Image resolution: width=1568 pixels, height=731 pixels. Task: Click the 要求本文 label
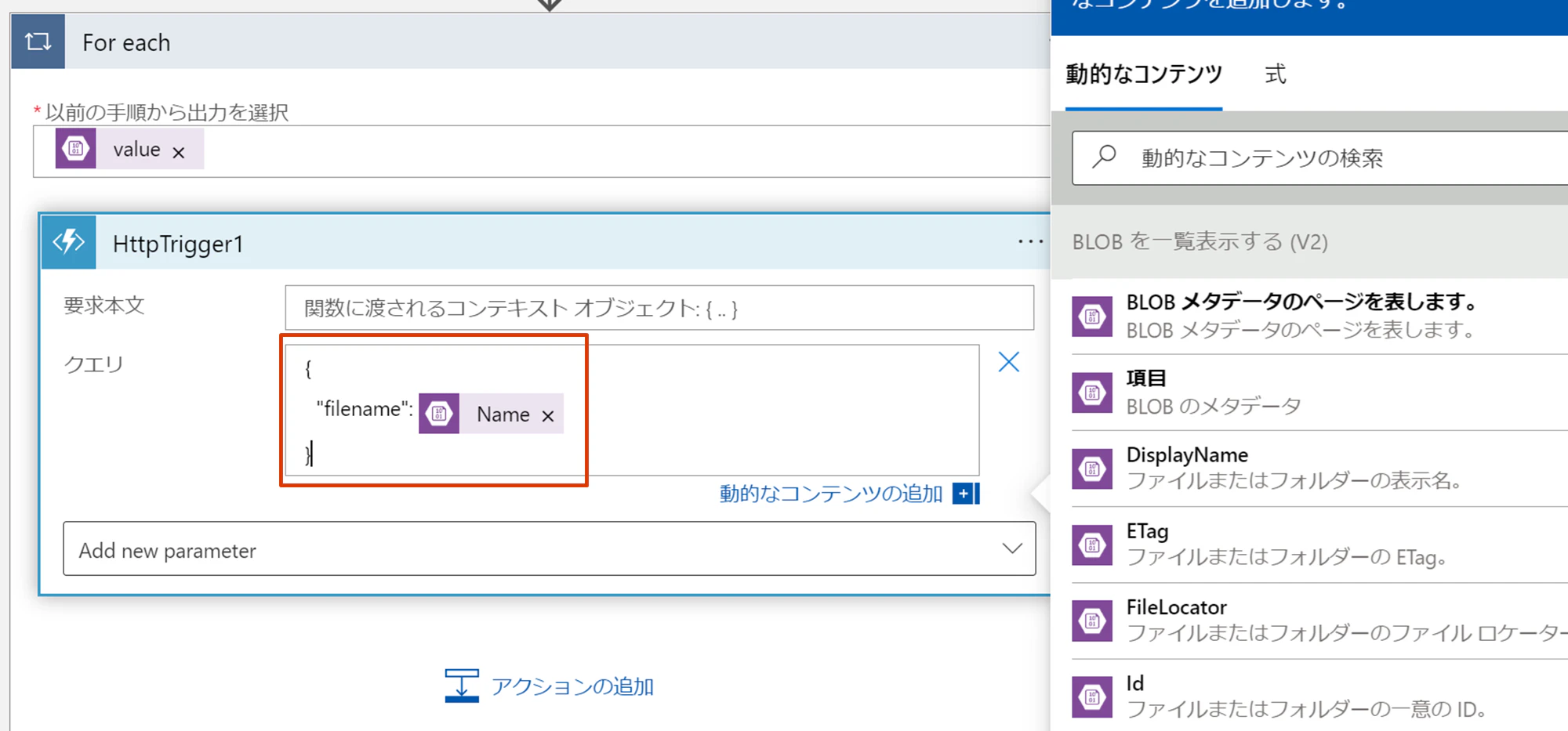(104, 306)
